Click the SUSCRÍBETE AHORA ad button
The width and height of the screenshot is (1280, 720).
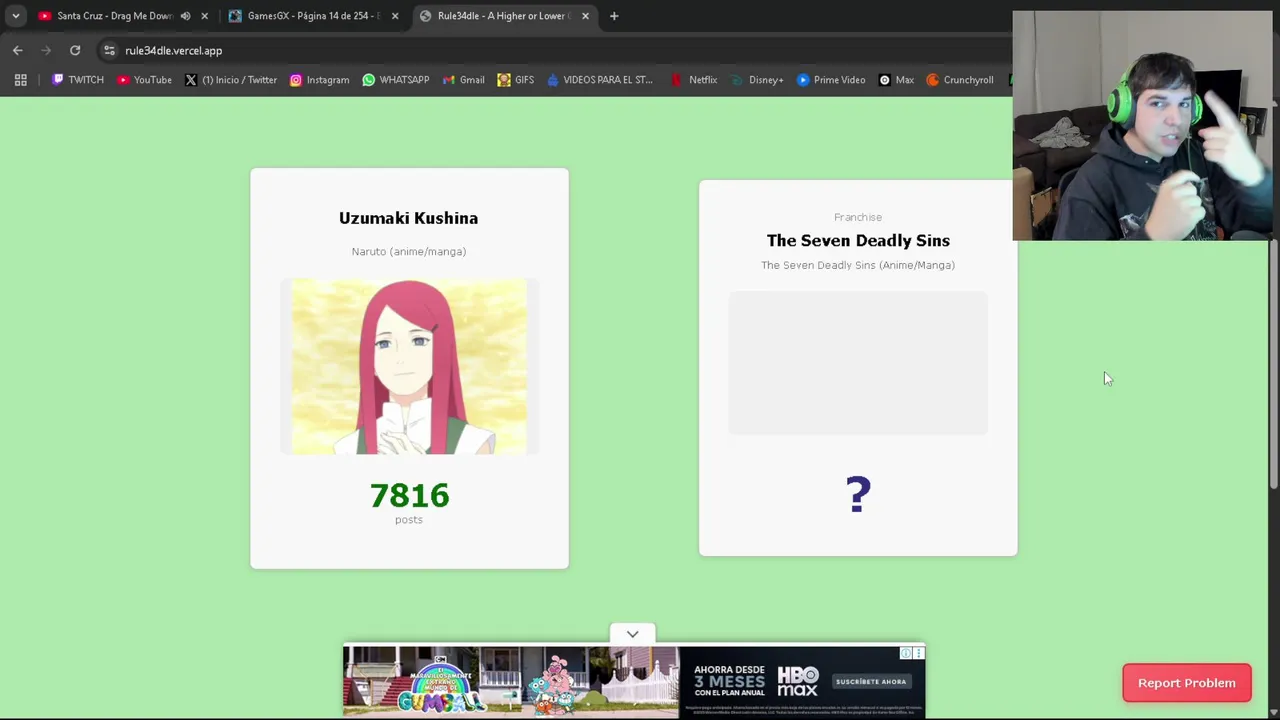[x=870, y=682]
